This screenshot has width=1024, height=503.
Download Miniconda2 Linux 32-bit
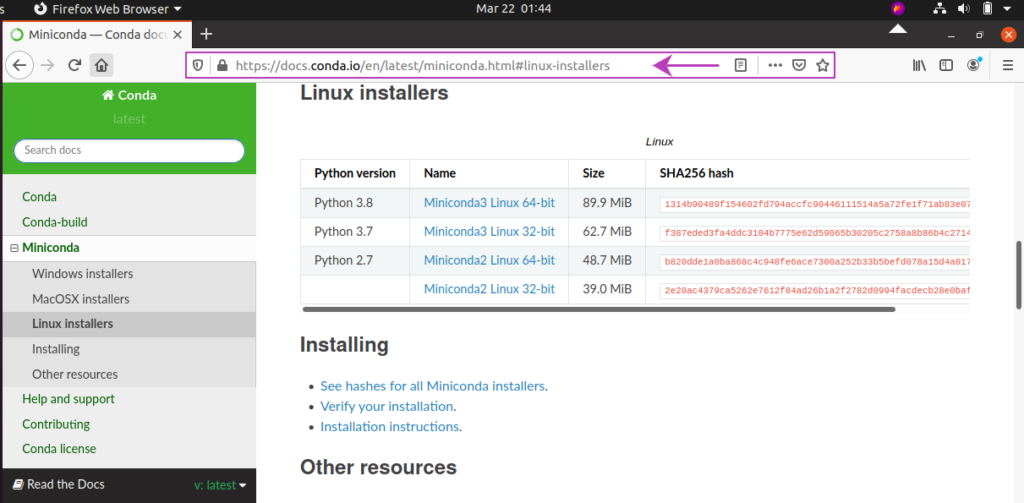tap(489, 289)
